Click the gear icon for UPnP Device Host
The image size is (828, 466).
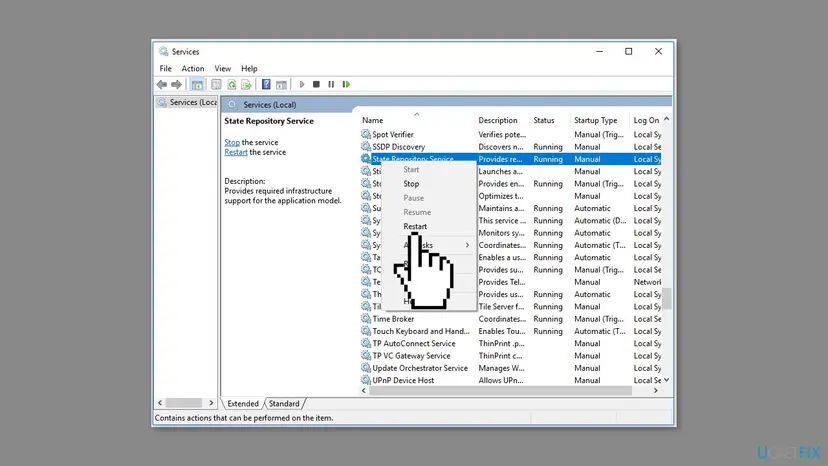(x=365, y=380)
